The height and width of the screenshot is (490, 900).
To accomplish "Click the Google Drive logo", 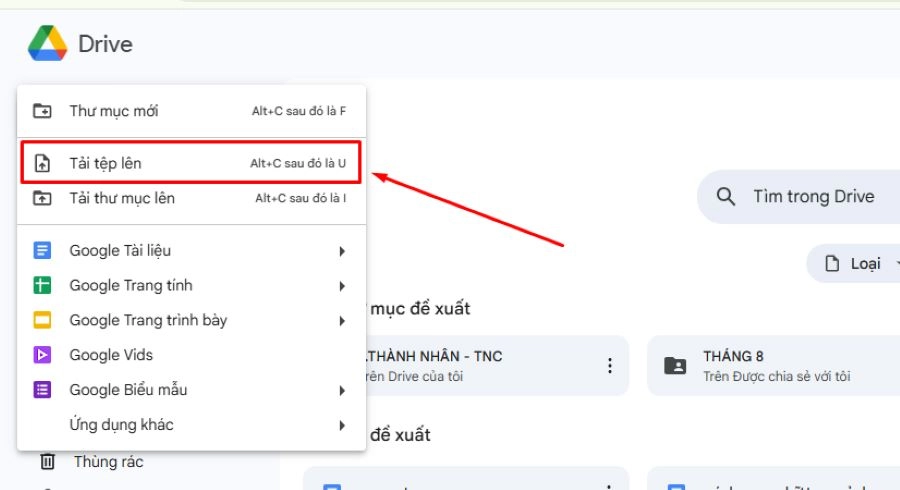I will tap(47, 44).
